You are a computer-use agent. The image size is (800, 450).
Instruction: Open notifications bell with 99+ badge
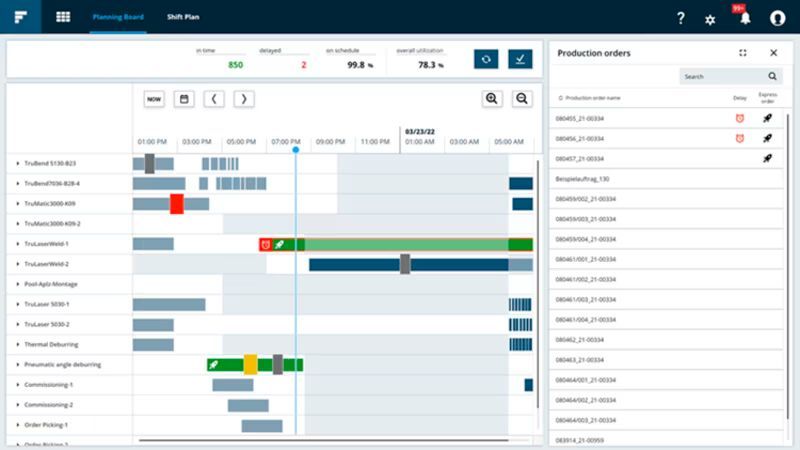(744, 17)
